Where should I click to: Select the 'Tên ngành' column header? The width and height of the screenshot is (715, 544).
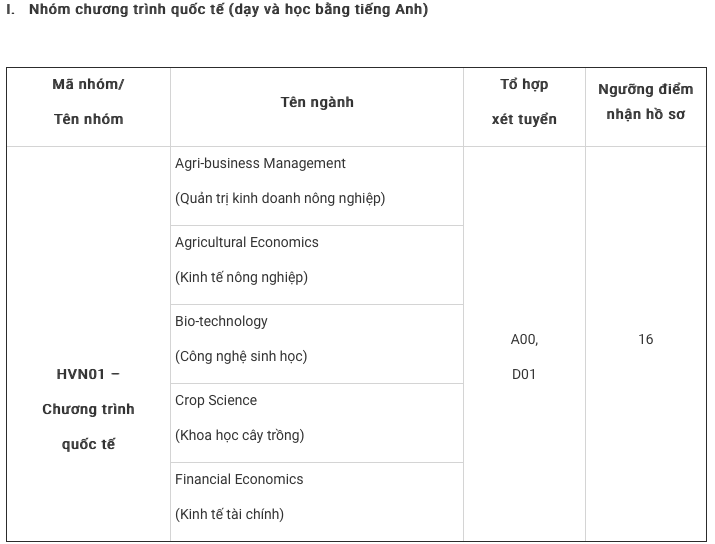coord(316,102)
